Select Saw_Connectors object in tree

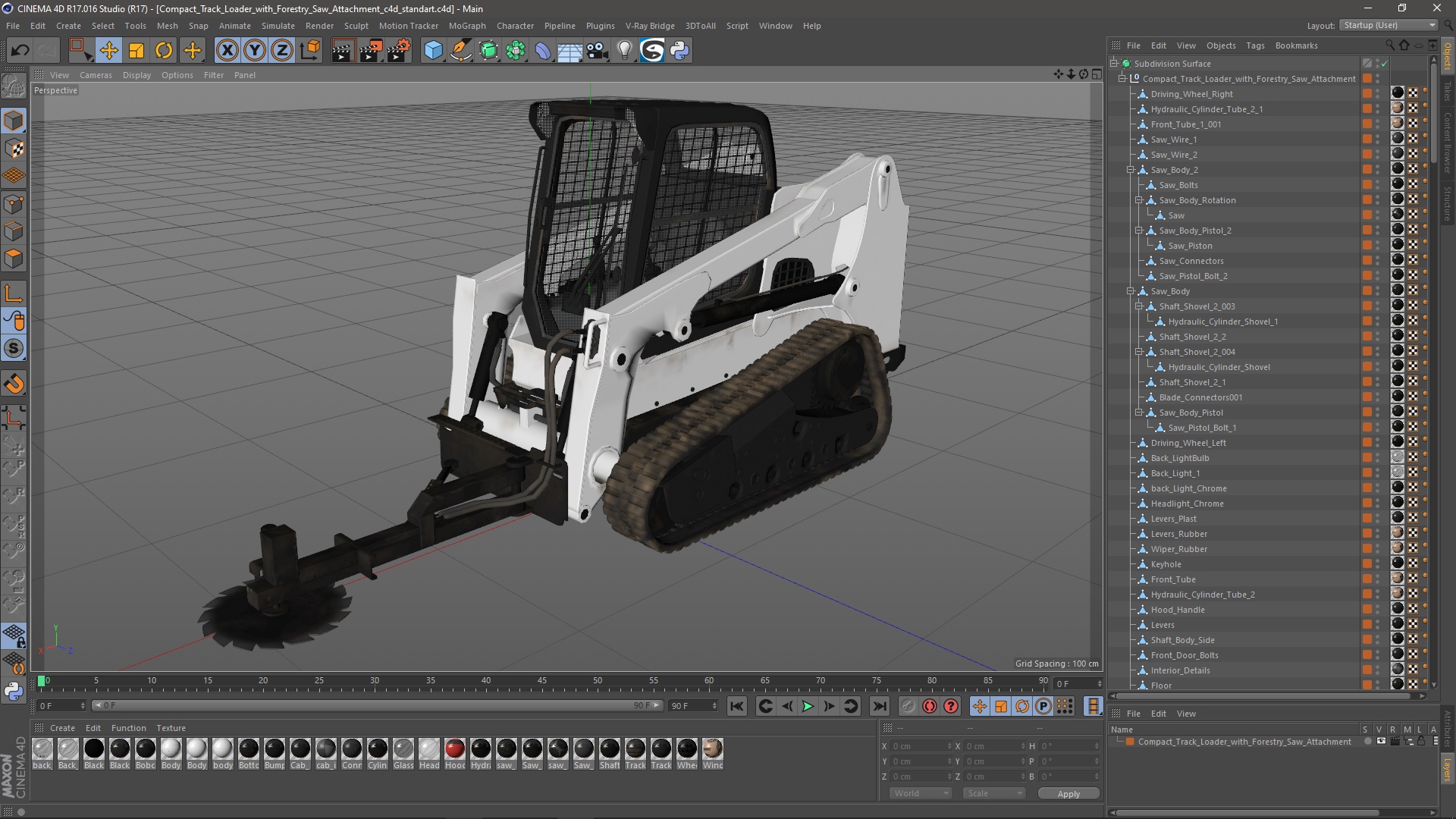[1191, 261]
